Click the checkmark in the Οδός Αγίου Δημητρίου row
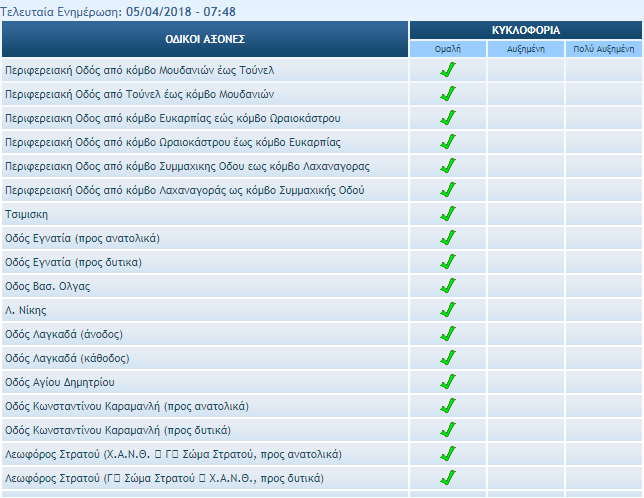 click(448, 382)
